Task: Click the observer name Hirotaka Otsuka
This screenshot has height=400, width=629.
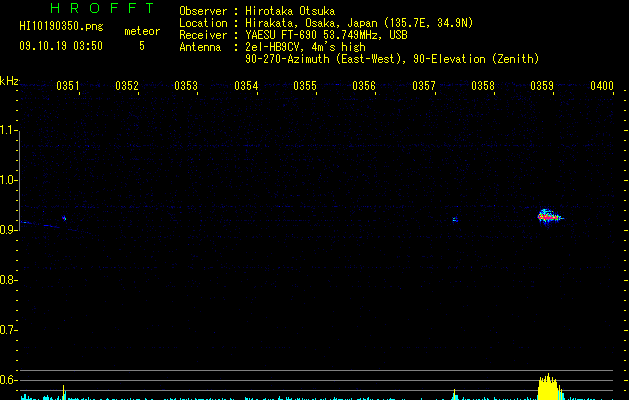Action: 290,11
